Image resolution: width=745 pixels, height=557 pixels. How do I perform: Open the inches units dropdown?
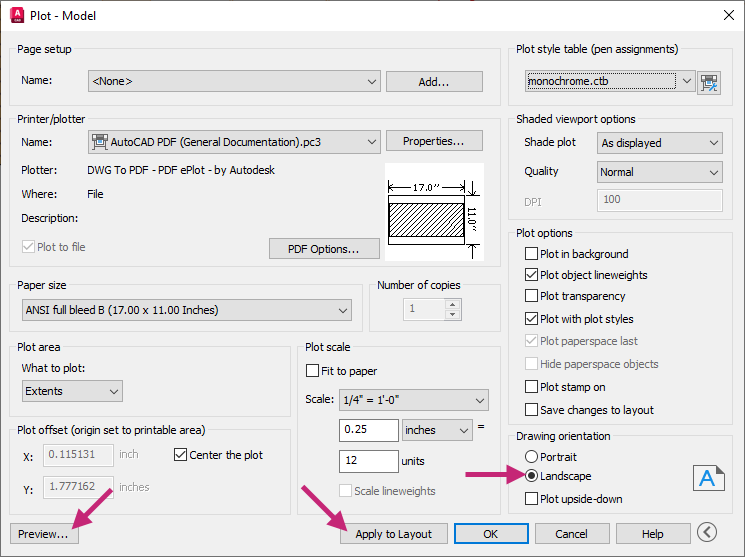437,430
